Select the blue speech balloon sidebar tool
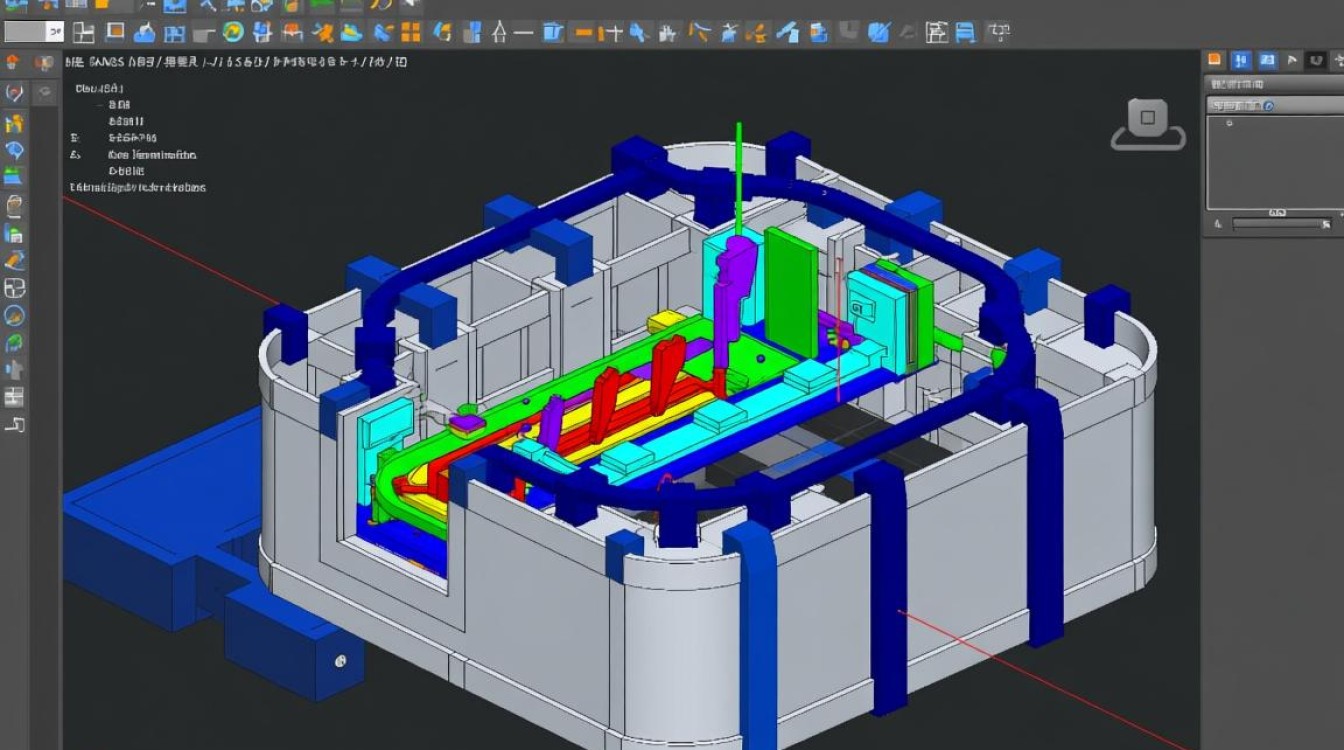1344x750 pixels. [x=14, y=151]
